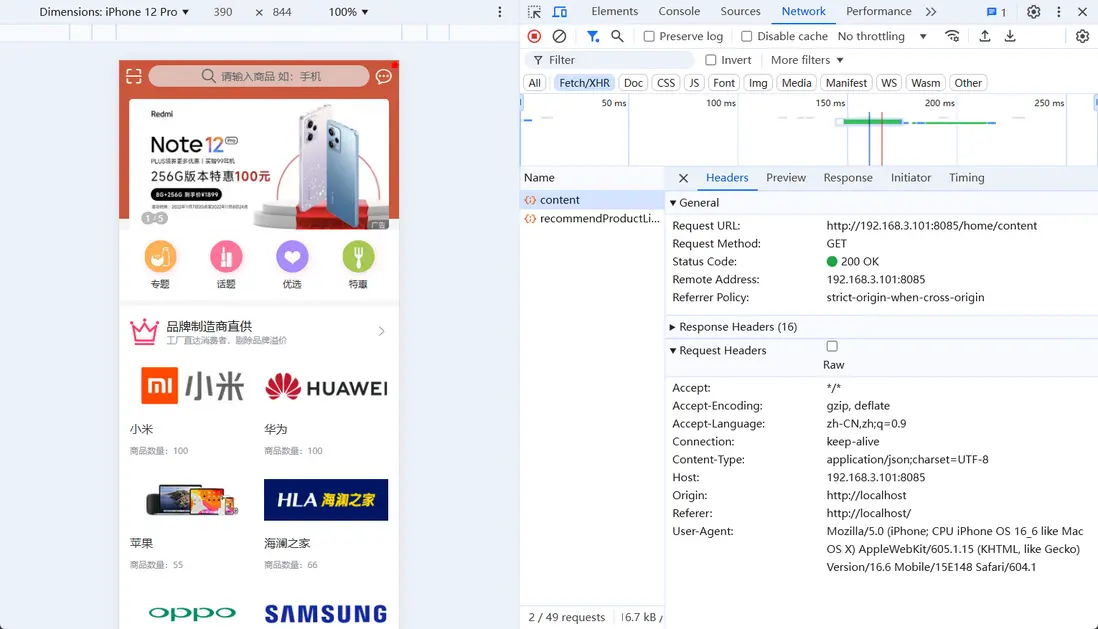1098x629 pixels.
Task: Open device toolbar more options menu
Action: click(x=499, y=12)
